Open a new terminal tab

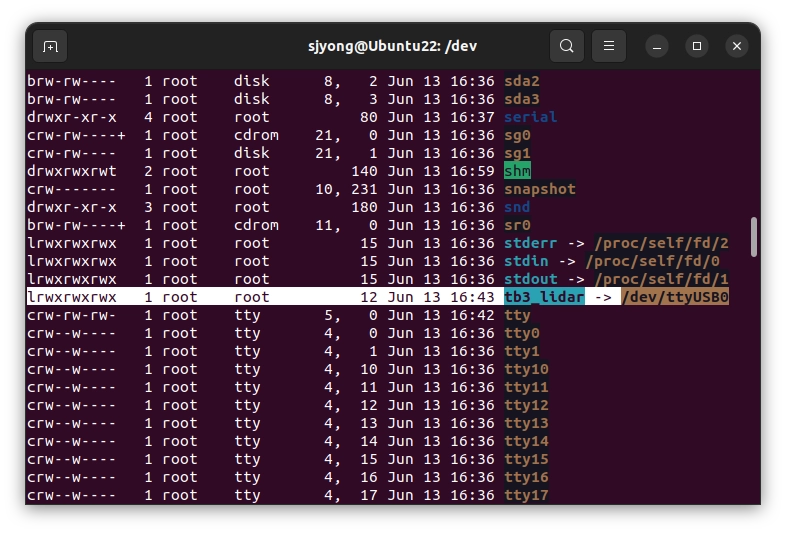point(50,47)
